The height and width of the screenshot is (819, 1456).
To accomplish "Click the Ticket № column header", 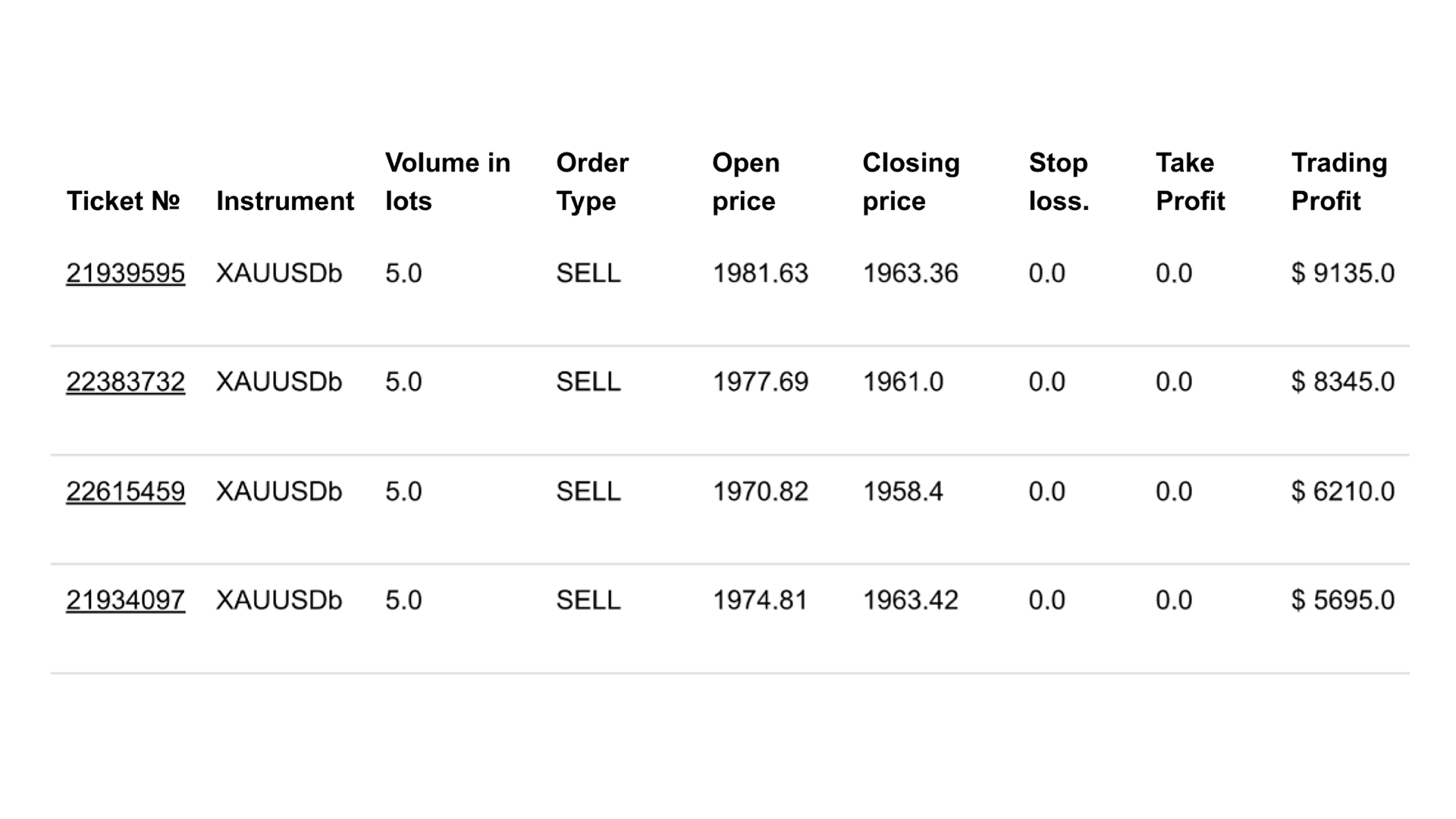I will point(123,201).
